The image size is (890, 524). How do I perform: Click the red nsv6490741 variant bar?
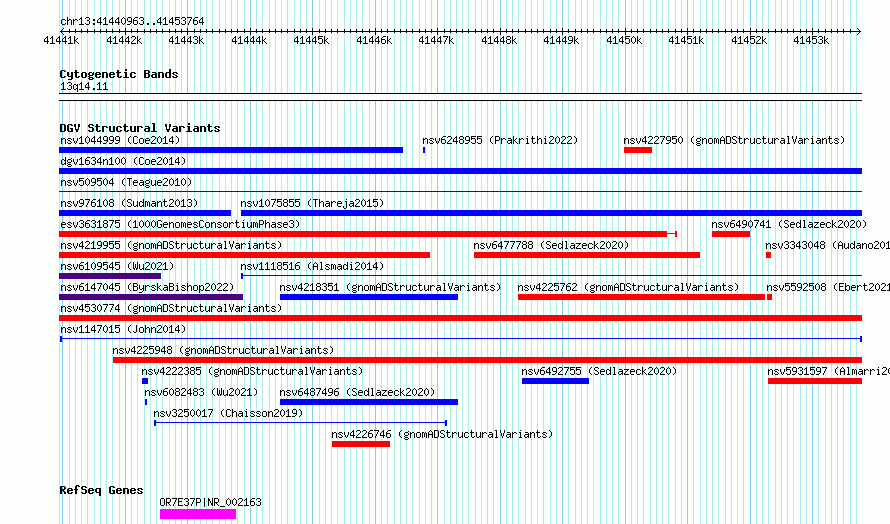point(731,234)
